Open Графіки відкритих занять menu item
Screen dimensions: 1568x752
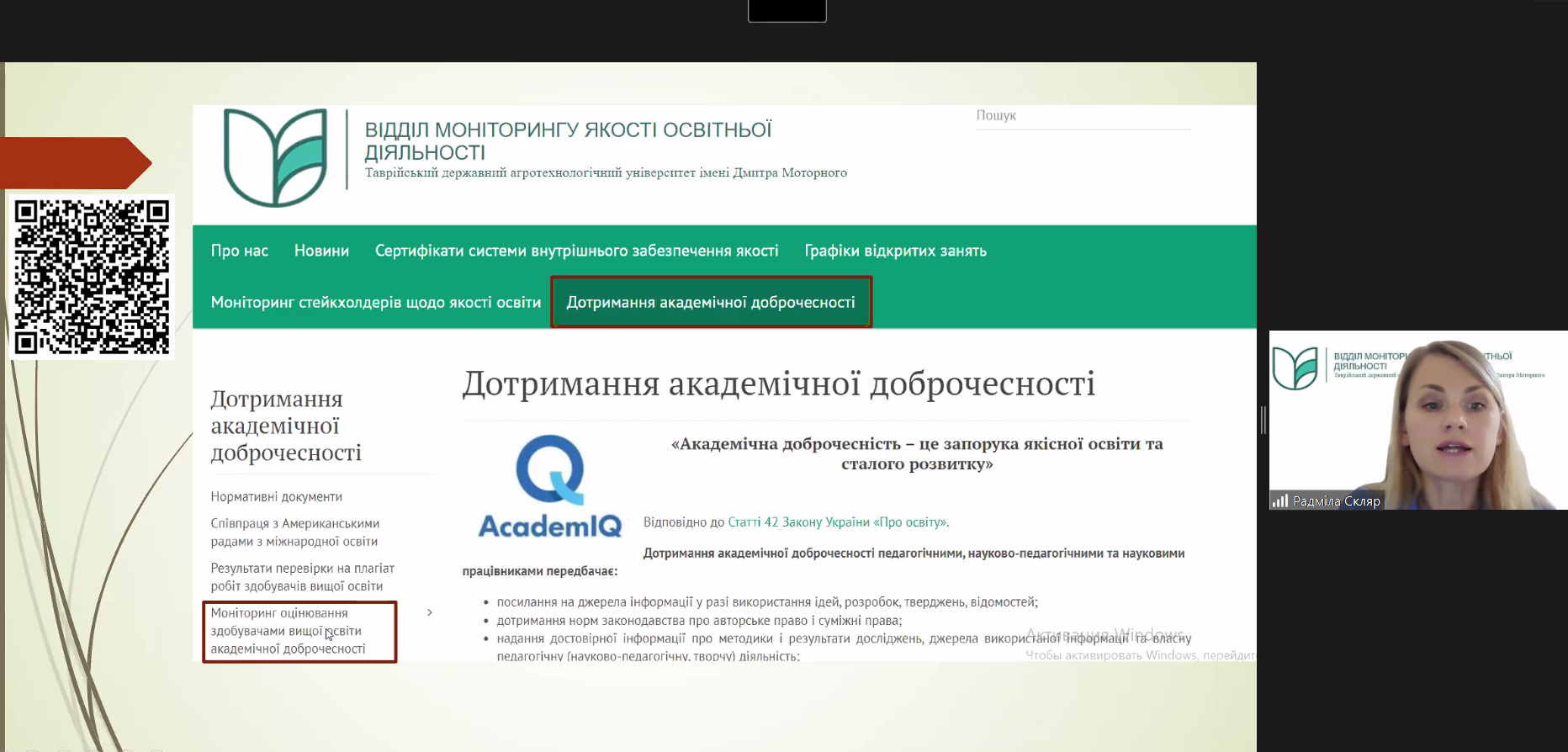point(896,251)
